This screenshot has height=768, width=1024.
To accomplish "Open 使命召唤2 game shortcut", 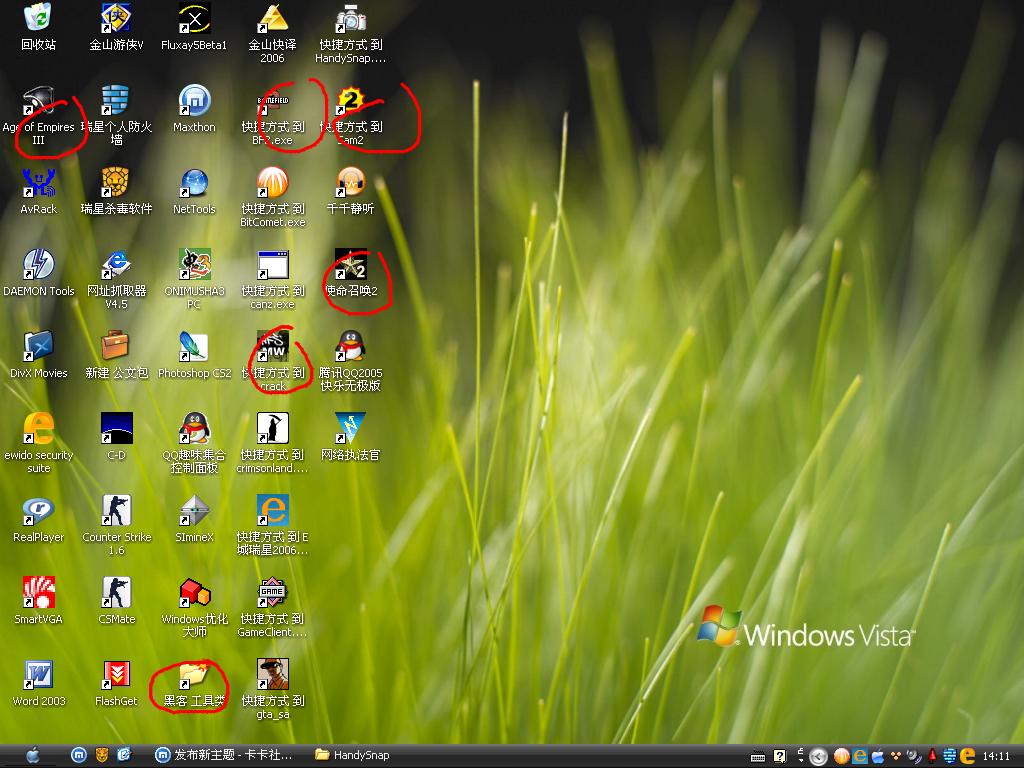I will (x=350, y=265).
